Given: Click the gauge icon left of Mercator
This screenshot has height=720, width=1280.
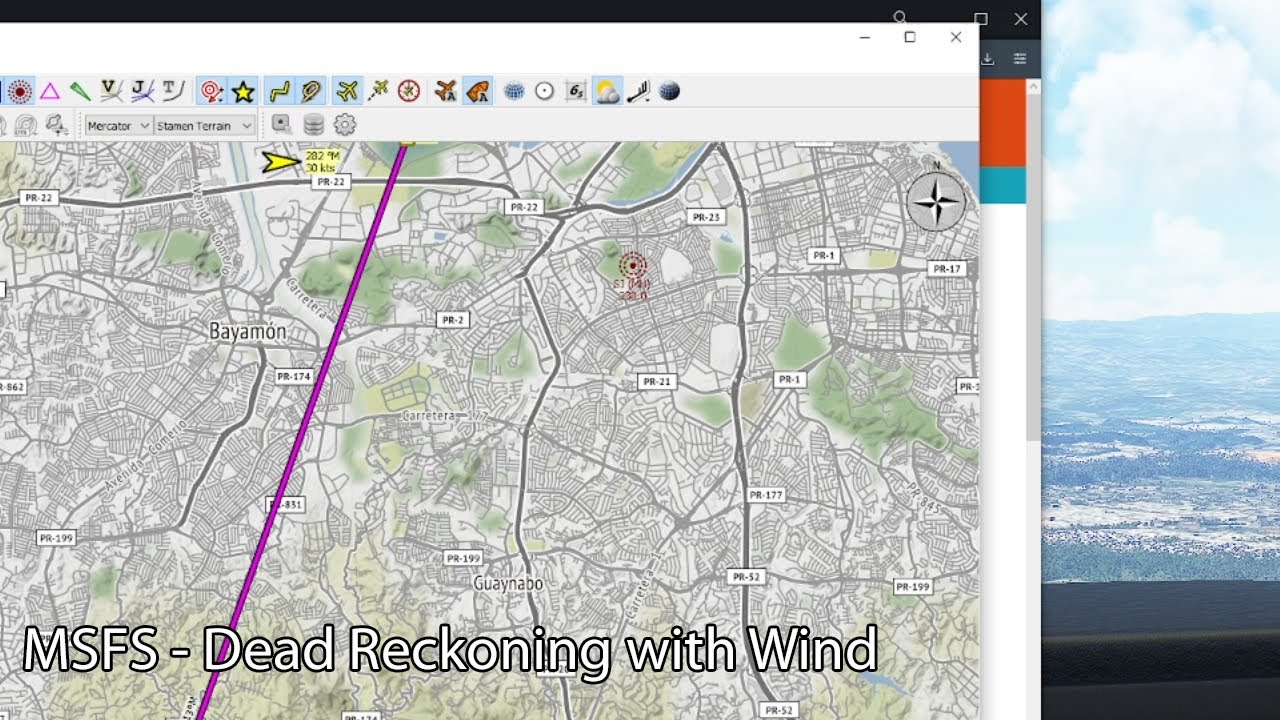Looking at the screenshot, I should pyautogui.click(x=26, y=125).
